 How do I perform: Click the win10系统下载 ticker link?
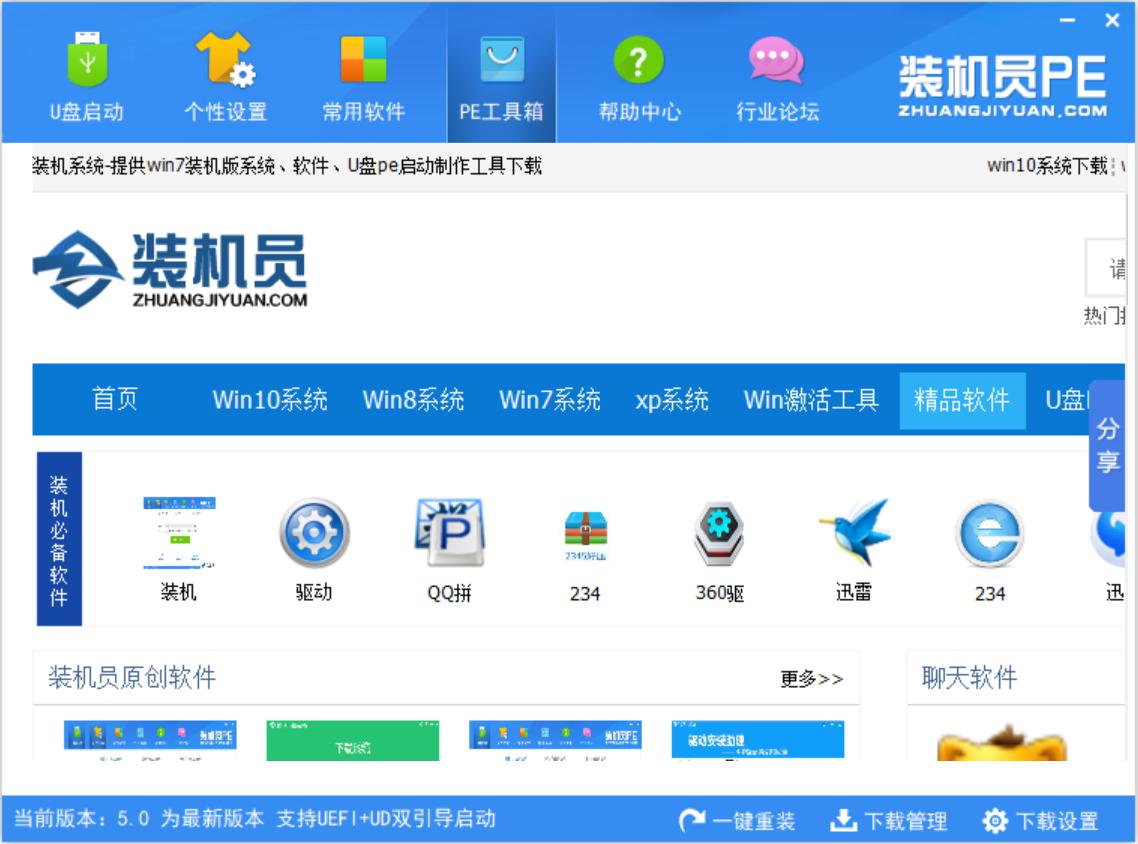pyautogui.click(x=1047, y=165)
